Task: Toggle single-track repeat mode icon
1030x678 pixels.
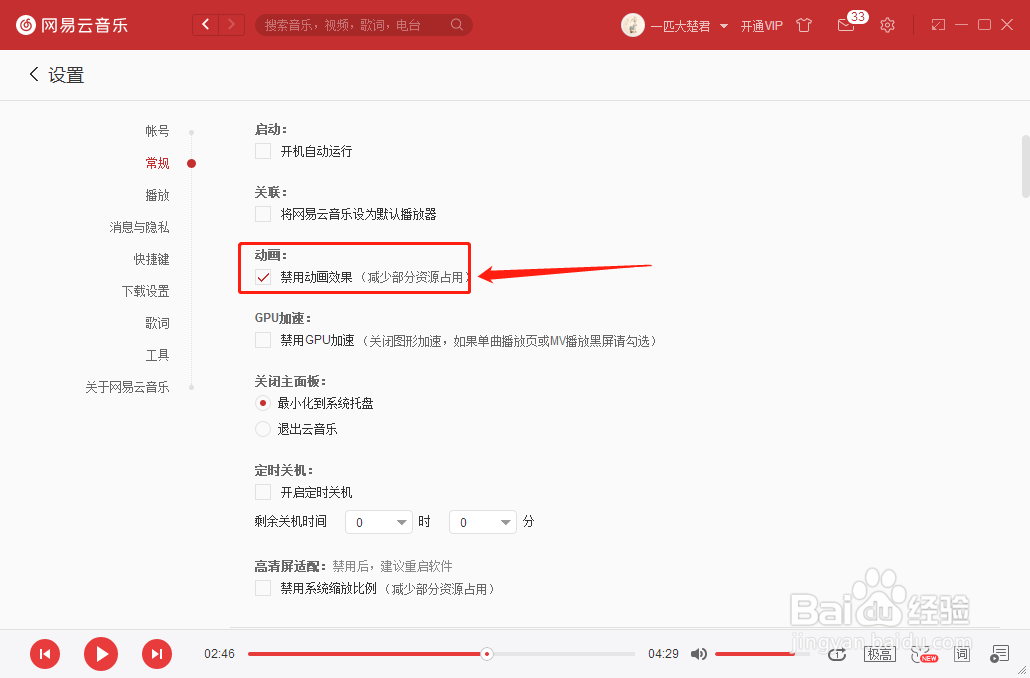Action: (x=837, y=654)
